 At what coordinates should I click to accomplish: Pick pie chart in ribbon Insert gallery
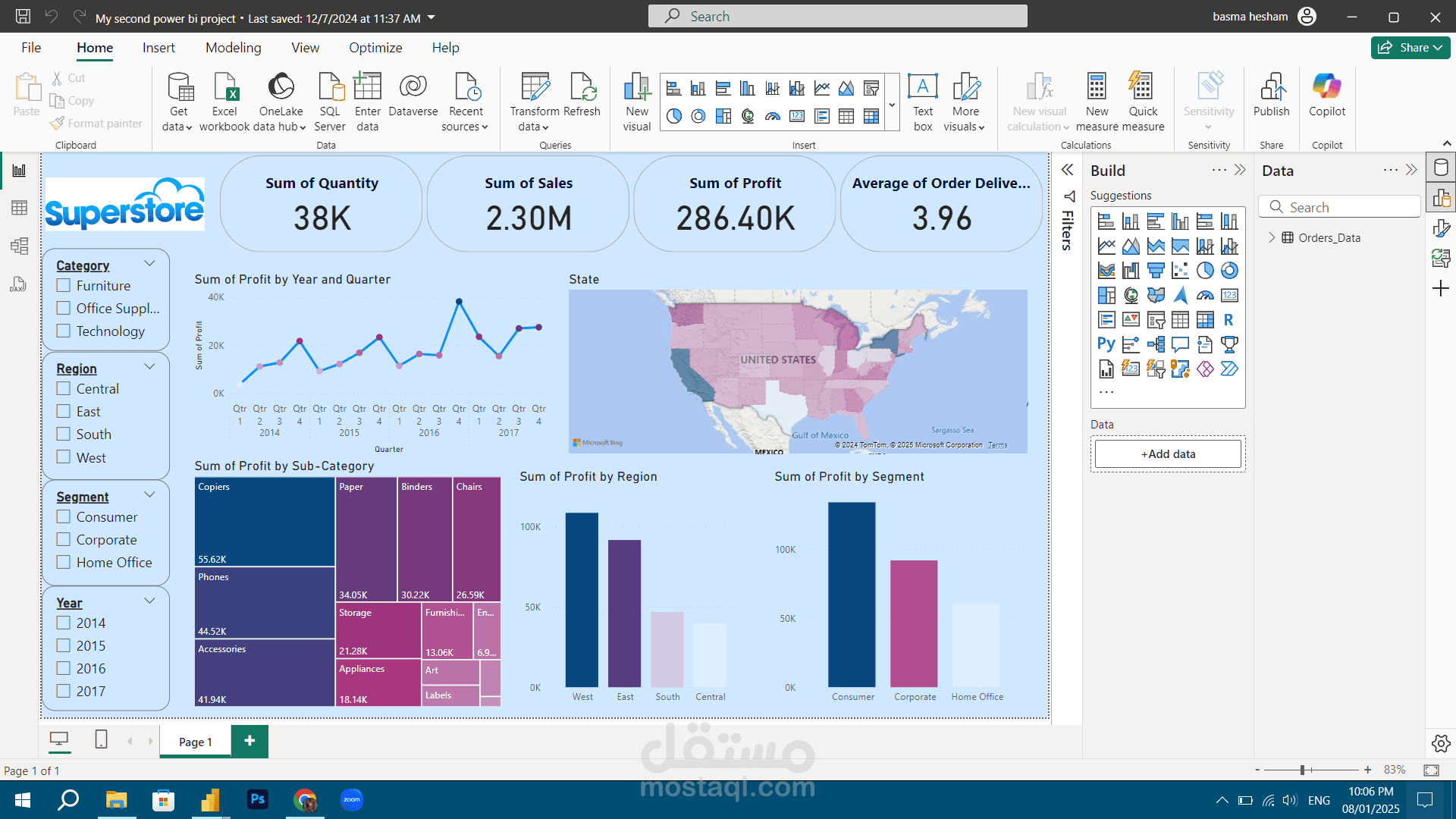coord(674,116)
